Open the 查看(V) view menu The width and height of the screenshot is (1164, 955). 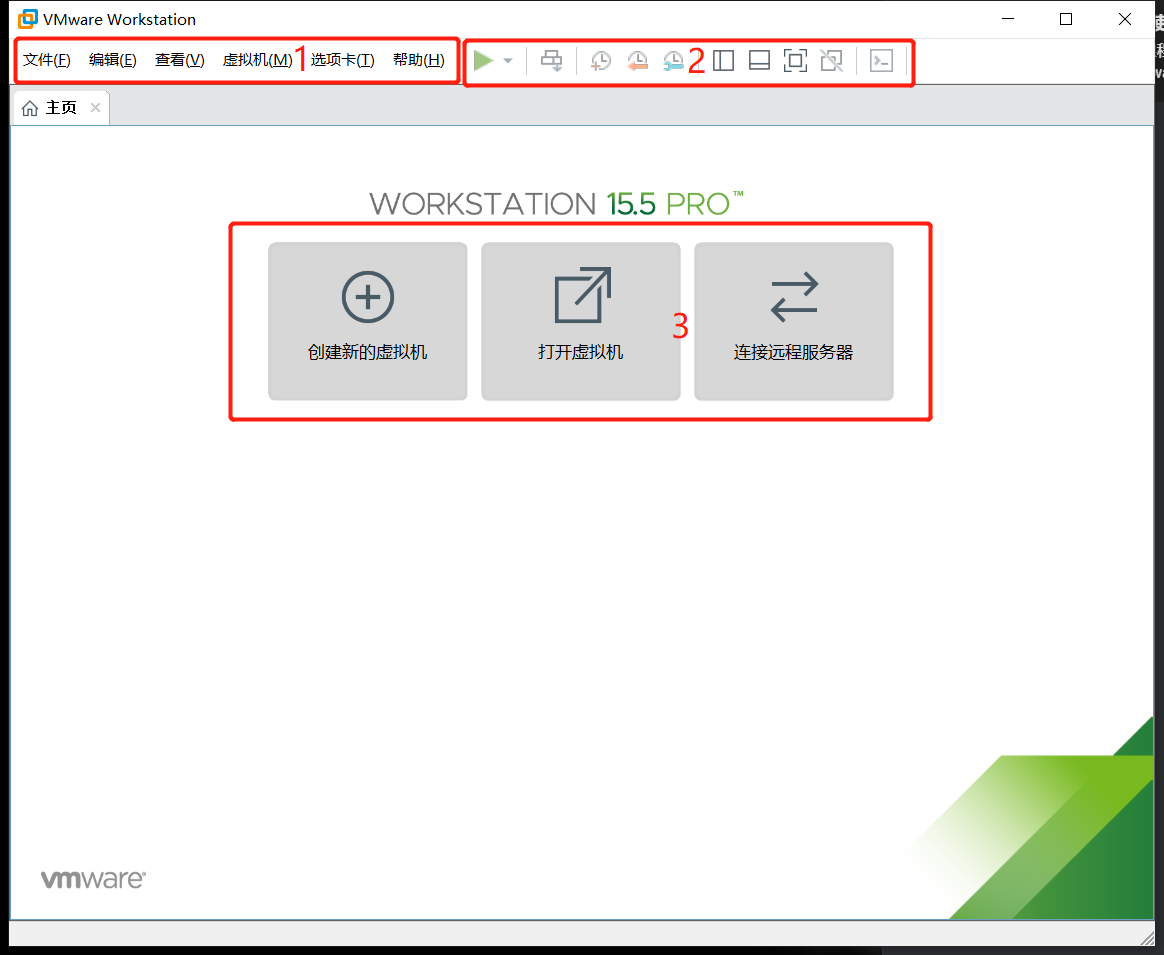pyautogui.click(x=179, y=60)
